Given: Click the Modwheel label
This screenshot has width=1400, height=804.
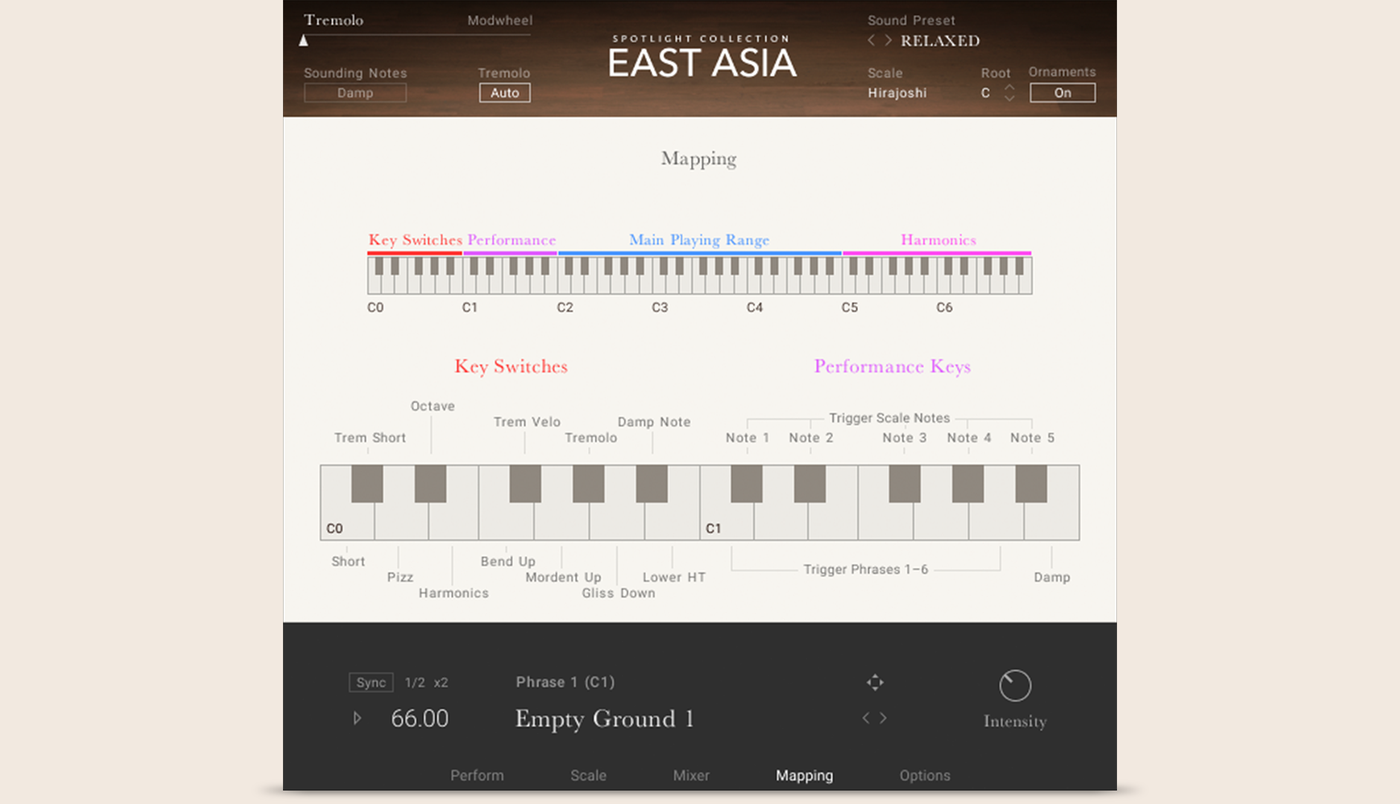Looking at the screenshot, I should click(500, 20).
